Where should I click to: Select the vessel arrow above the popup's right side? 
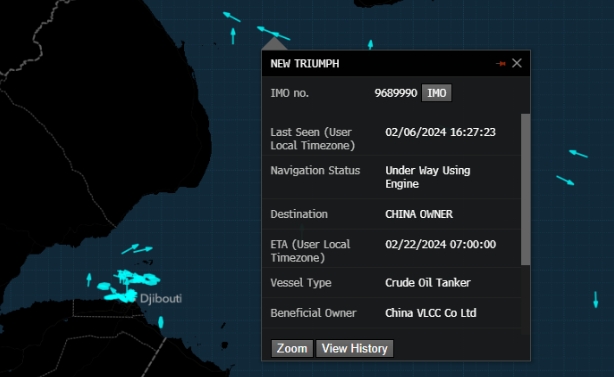(x=370, y=44)
